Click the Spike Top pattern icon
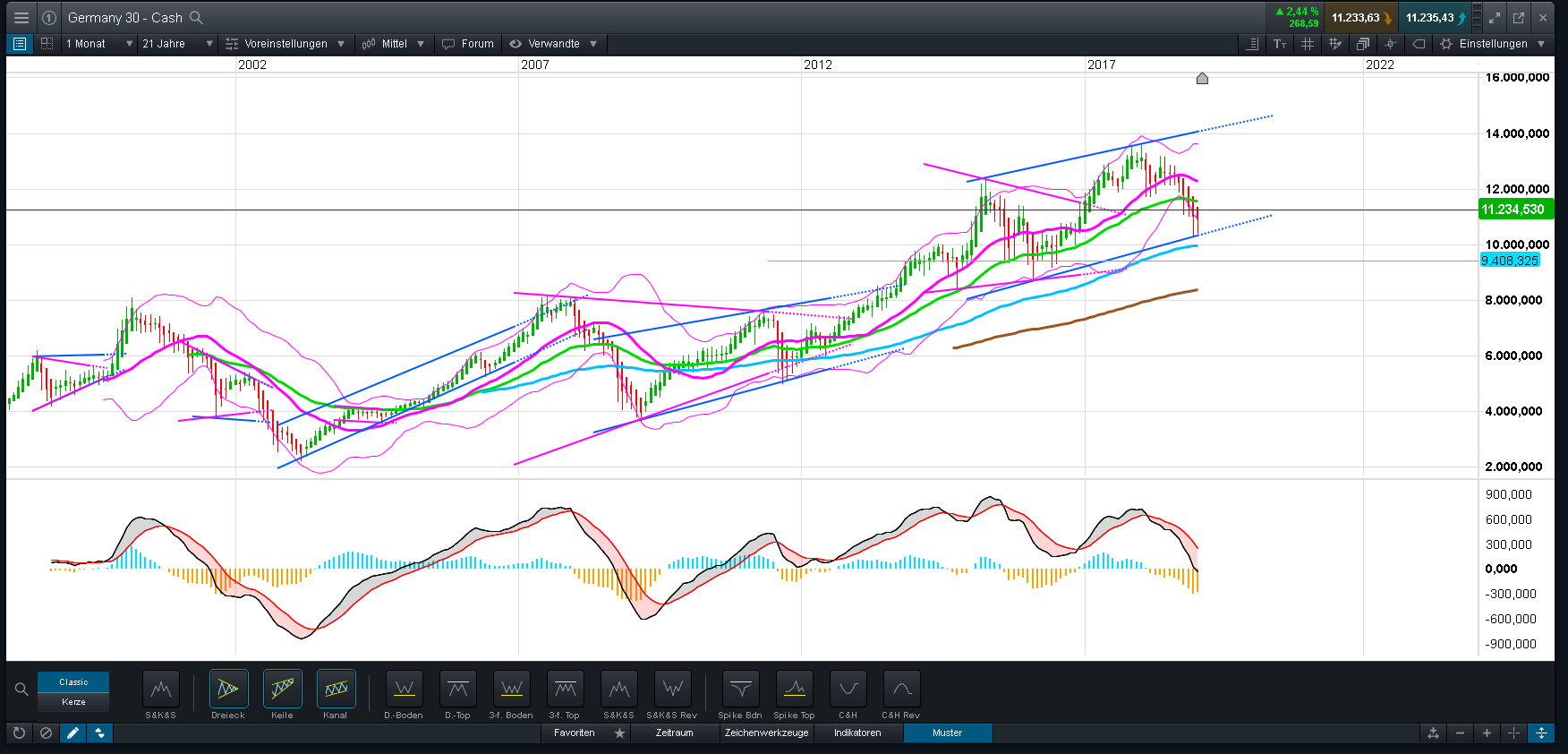Image resolution: width=1568 pixels, height=754 pixels. [x=794, y=690]
